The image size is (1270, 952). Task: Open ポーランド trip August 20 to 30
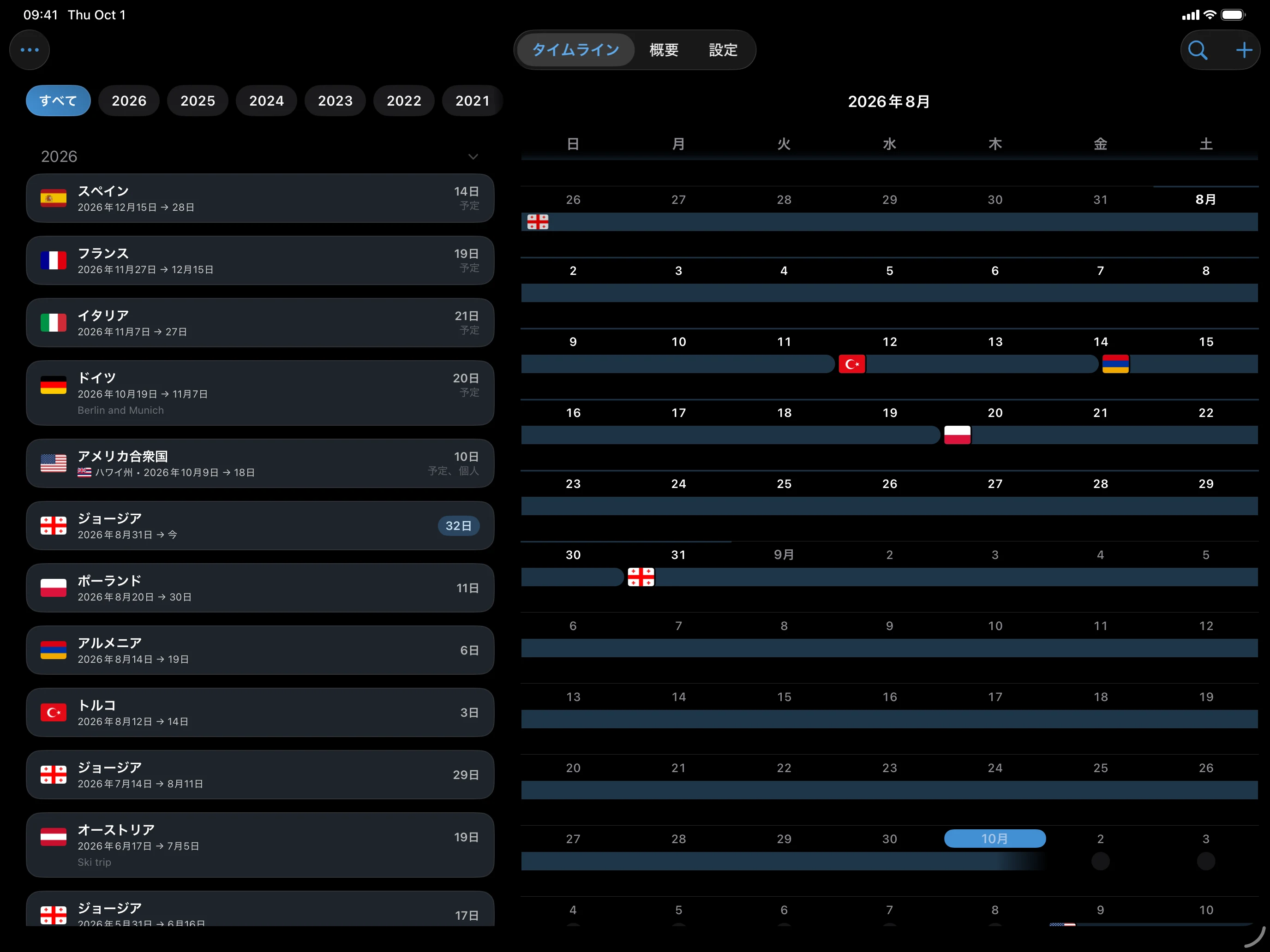tap(260, 588)
